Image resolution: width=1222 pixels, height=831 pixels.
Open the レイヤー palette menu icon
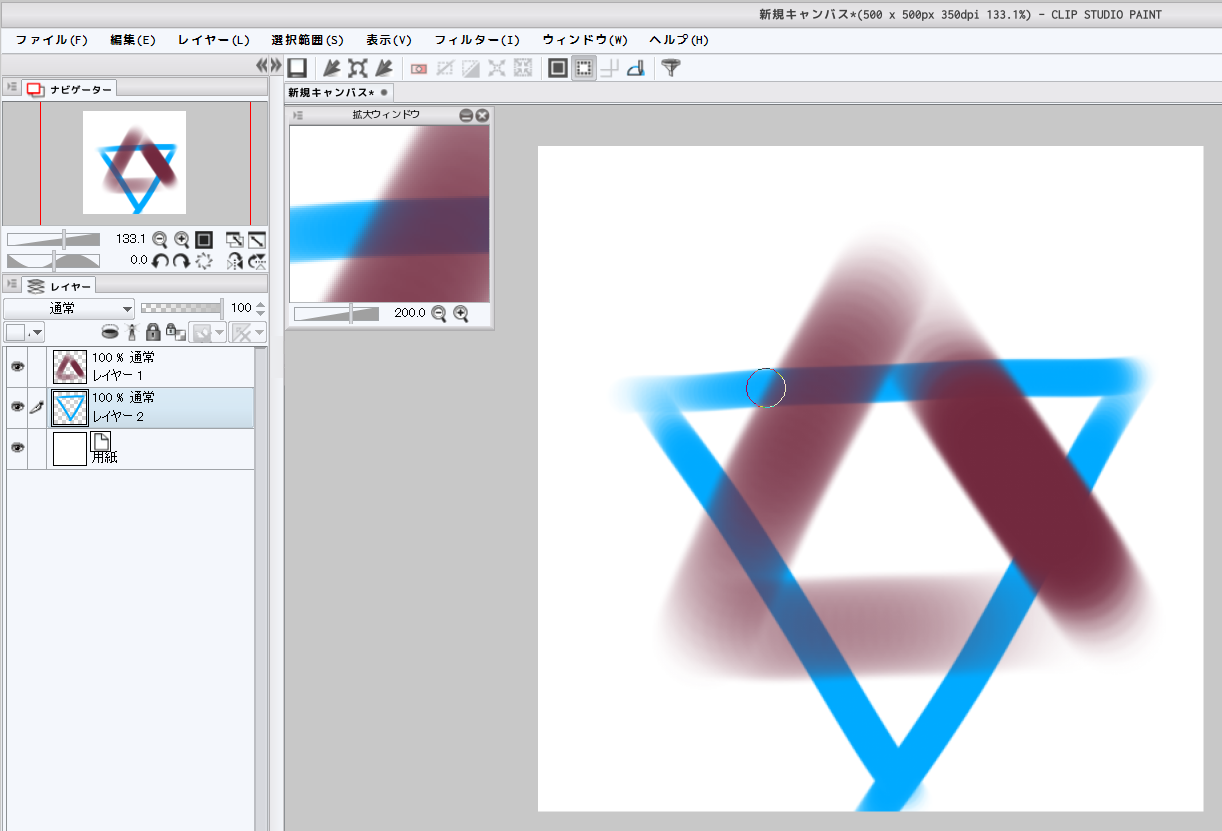[12, 286]
